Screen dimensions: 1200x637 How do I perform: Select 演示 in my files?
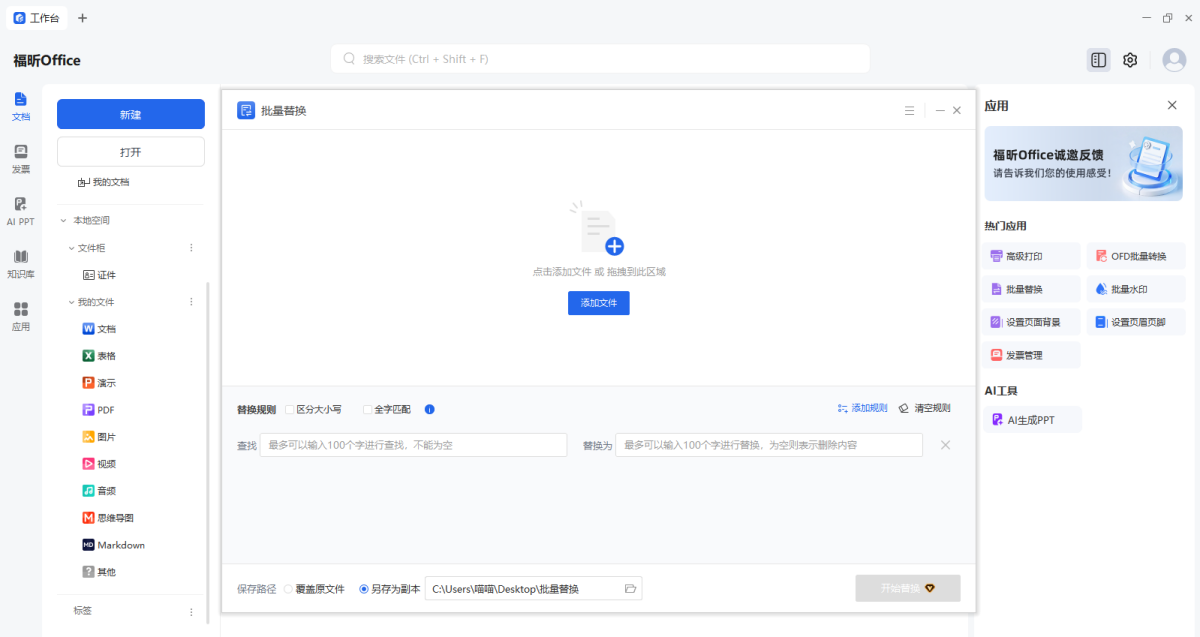click(x=100, y=383)
